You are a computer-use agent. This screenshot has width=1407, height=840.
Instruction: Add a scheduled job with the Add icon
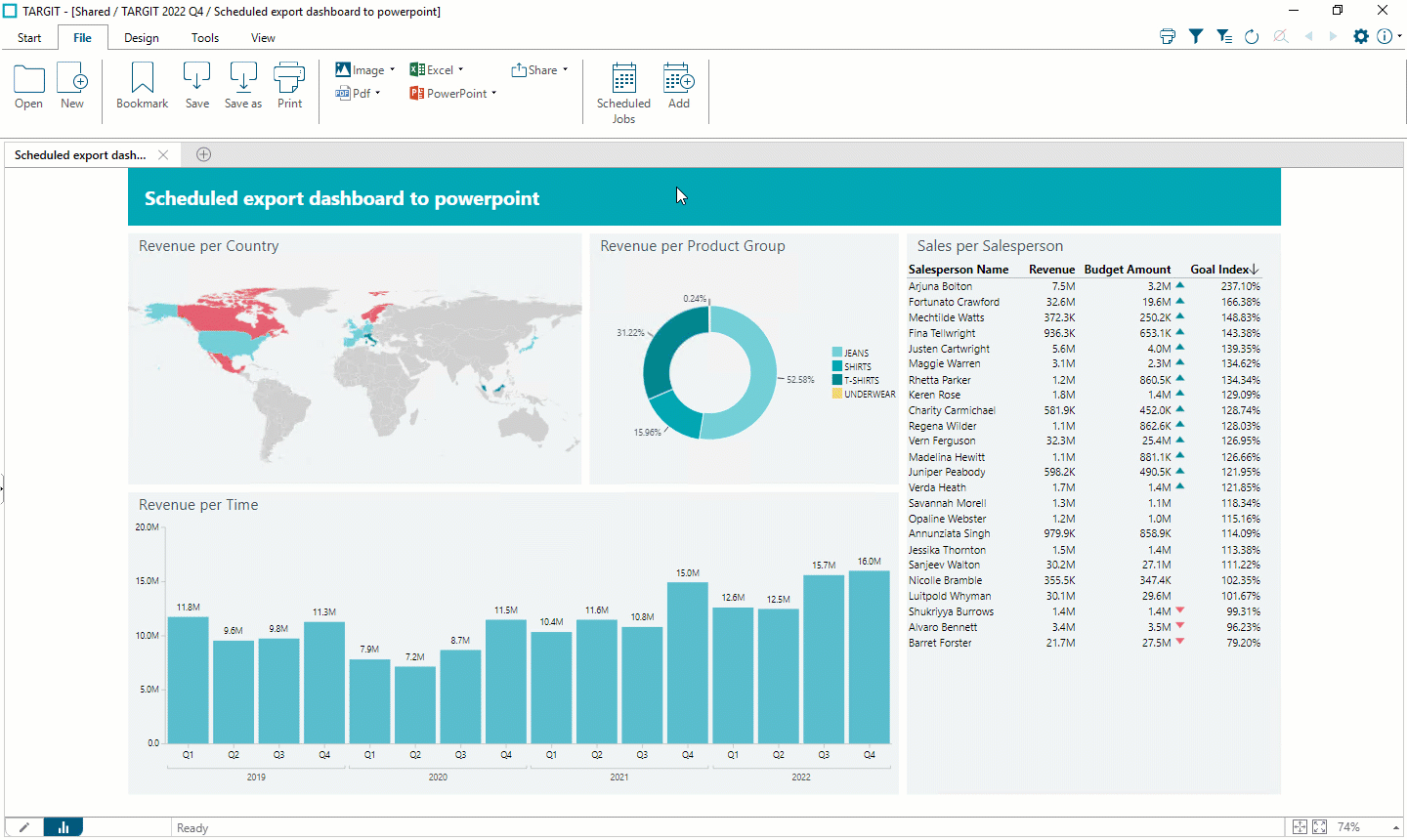pos(679,86)
